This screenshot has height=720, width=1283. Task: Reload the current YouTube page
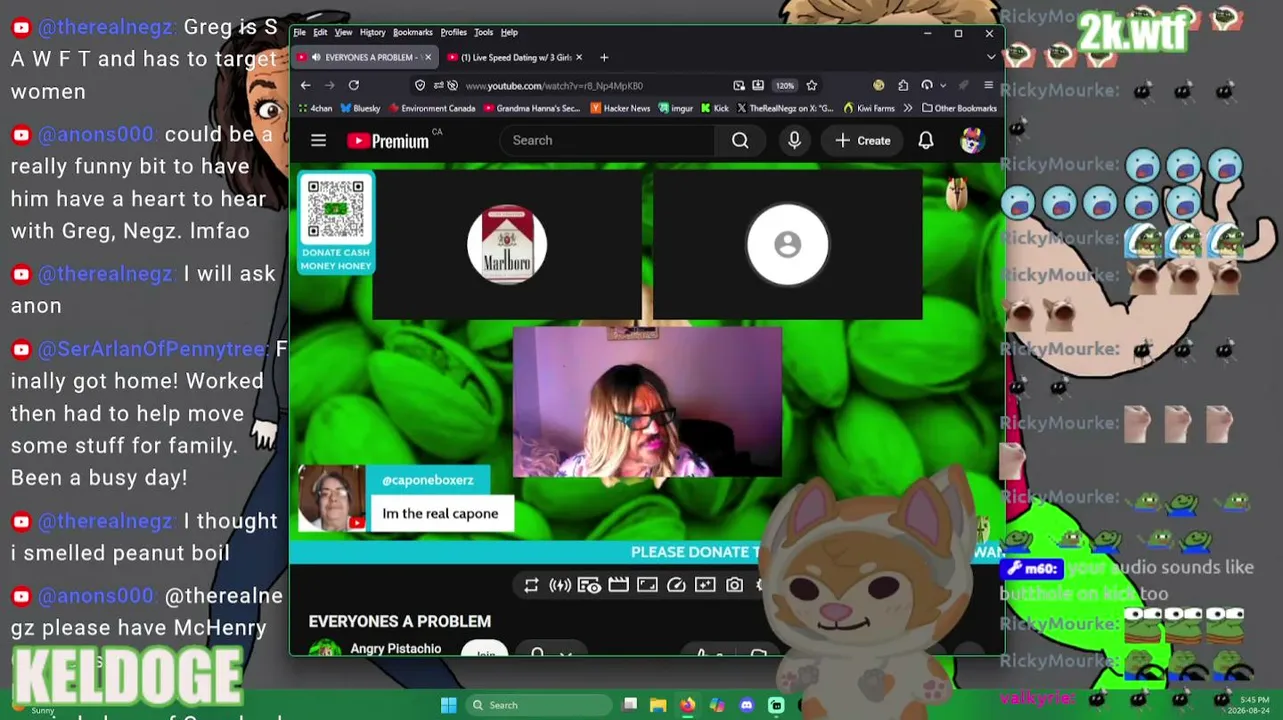pos(353,85)
